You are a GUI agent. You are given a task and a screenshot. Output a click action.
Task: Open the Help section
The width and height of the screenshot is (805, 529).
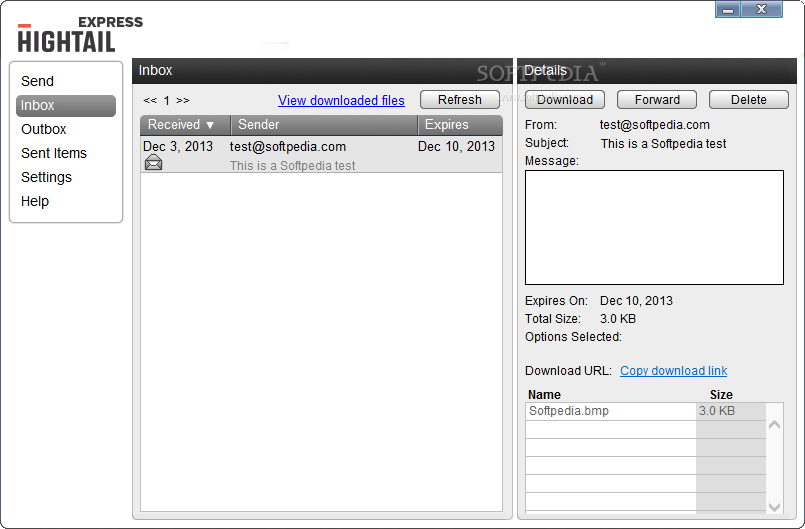[35, 201]
